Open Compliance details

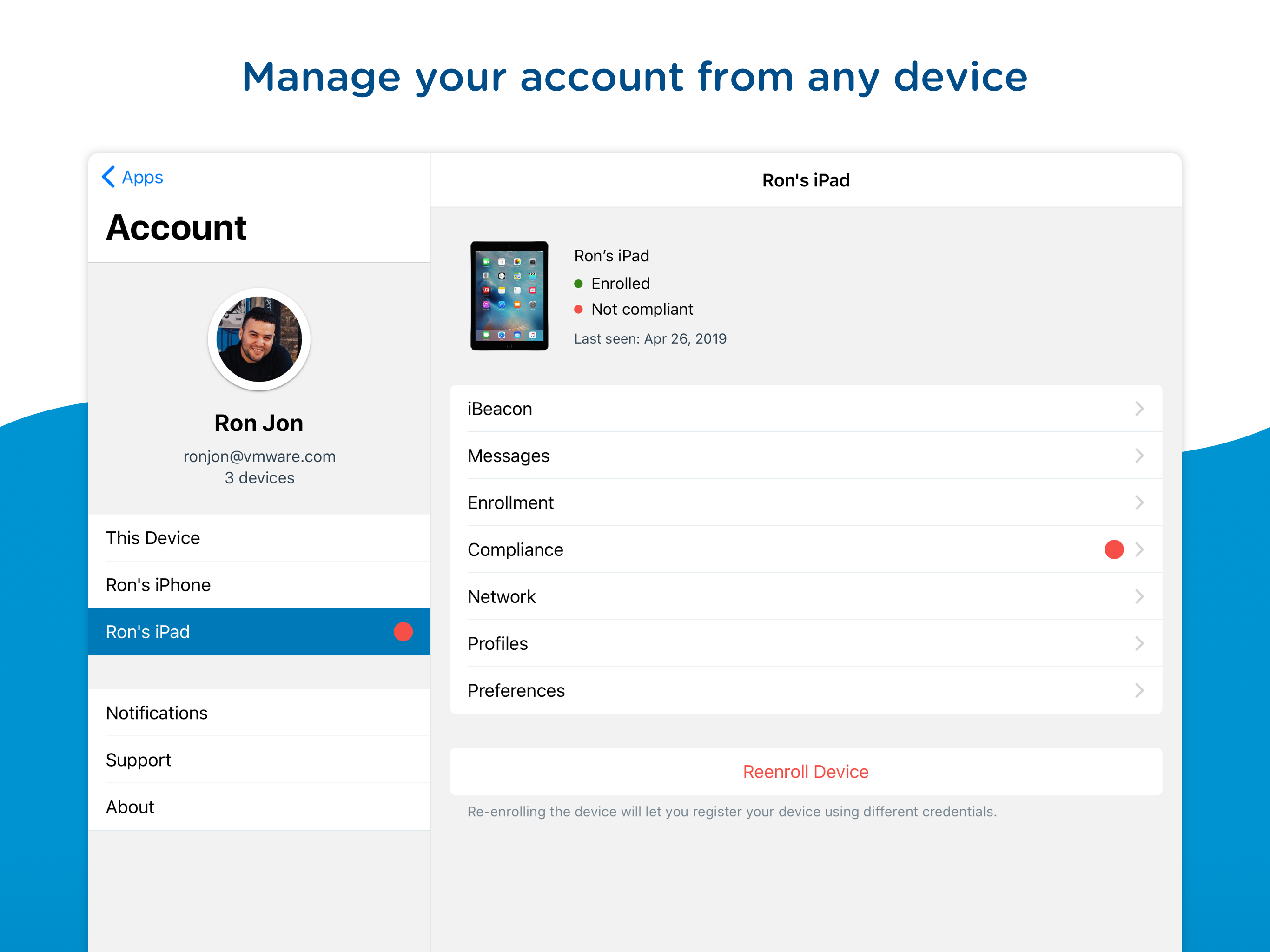(x=516, y=549)
